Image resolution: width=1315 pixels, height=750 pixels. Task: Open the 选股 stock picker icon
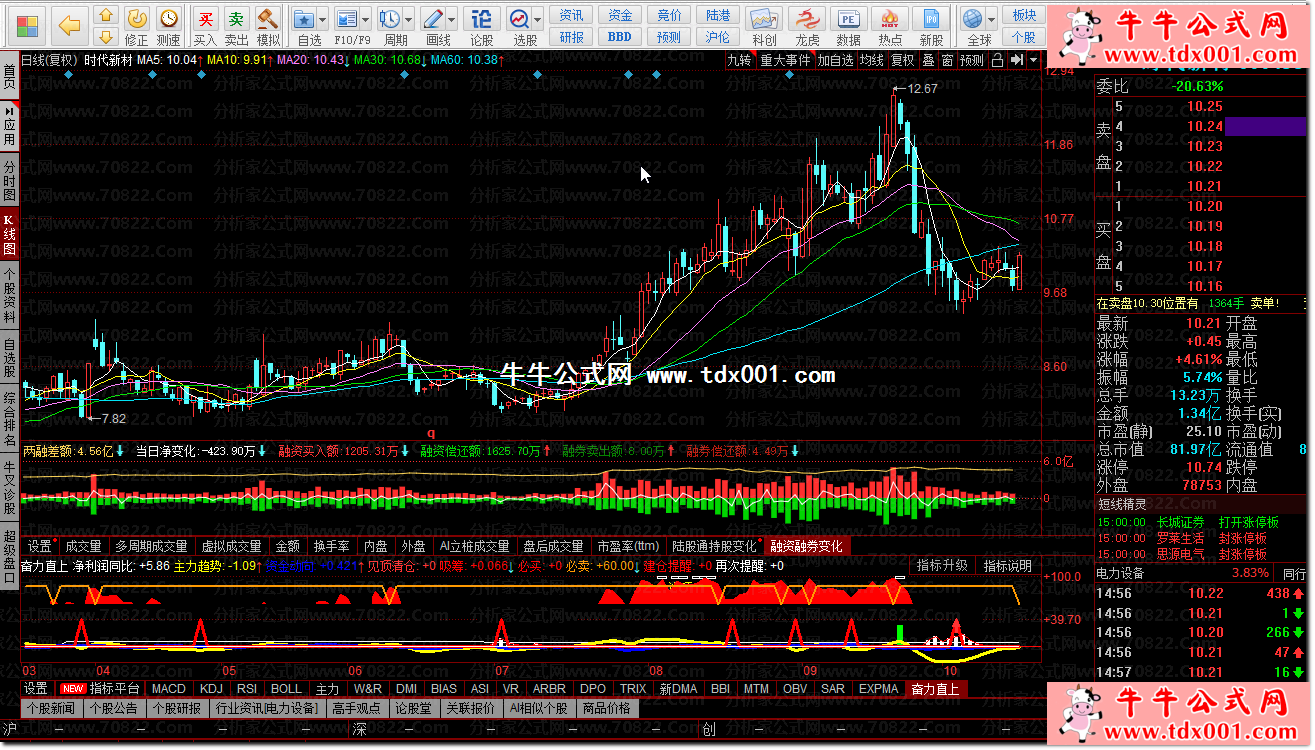point(520,25)
